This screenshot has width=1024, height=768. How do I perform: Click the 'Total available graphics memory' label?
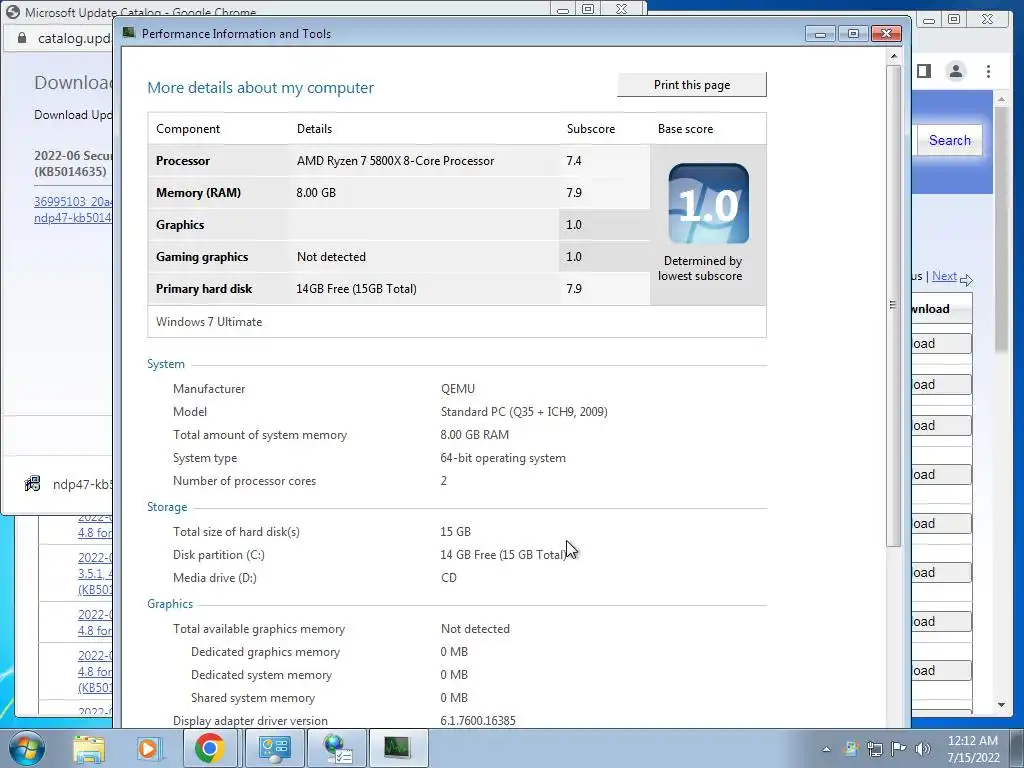coord(259,629)
